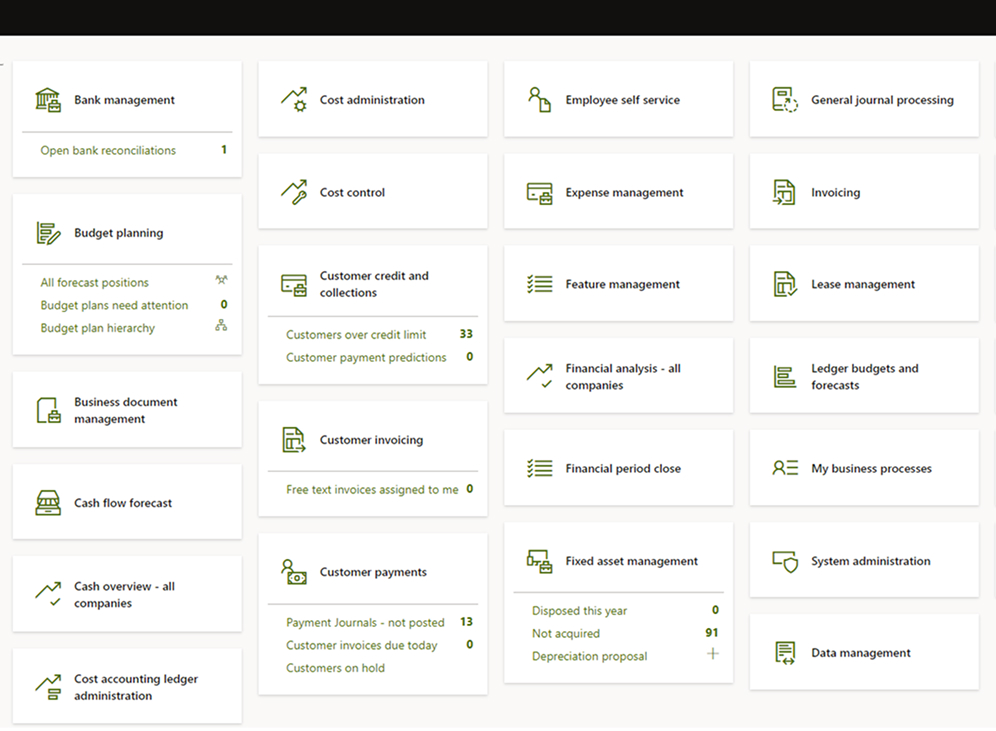Viewport: 996px width, 731px height.
Task: Open the Customer credit and collections icon
Action: pos(293,285)
